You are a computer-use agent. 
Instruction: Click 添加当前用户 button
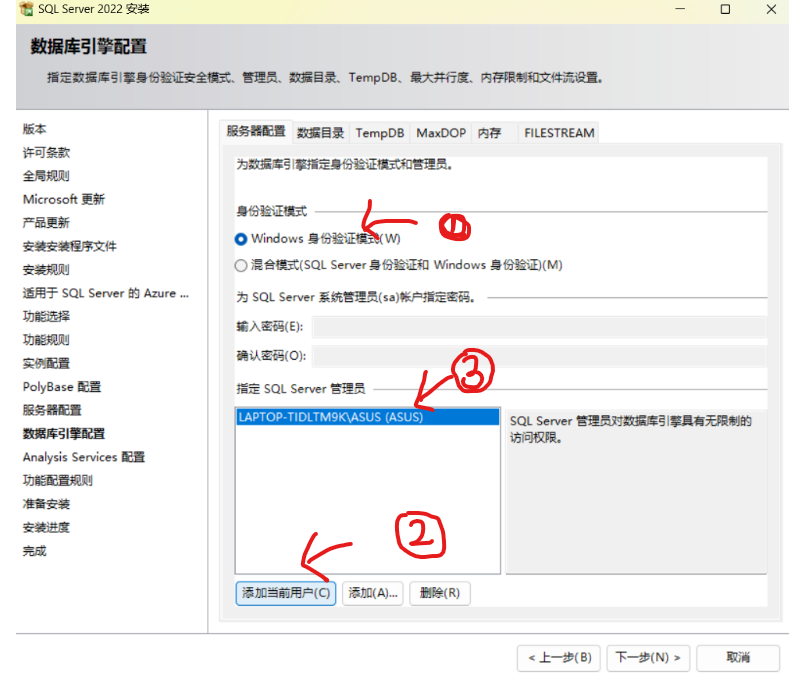[285, 593]
